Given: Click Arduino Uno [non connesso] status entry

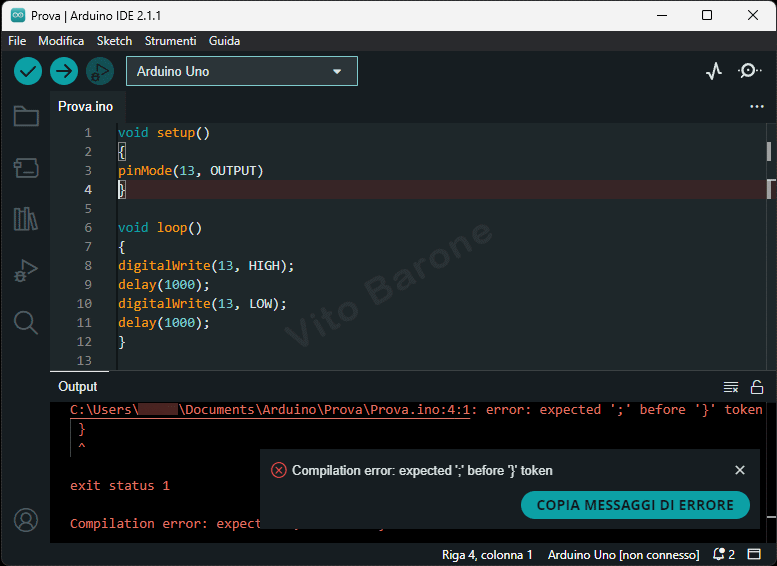Looking at the screenshot, I should coord(623,555).
